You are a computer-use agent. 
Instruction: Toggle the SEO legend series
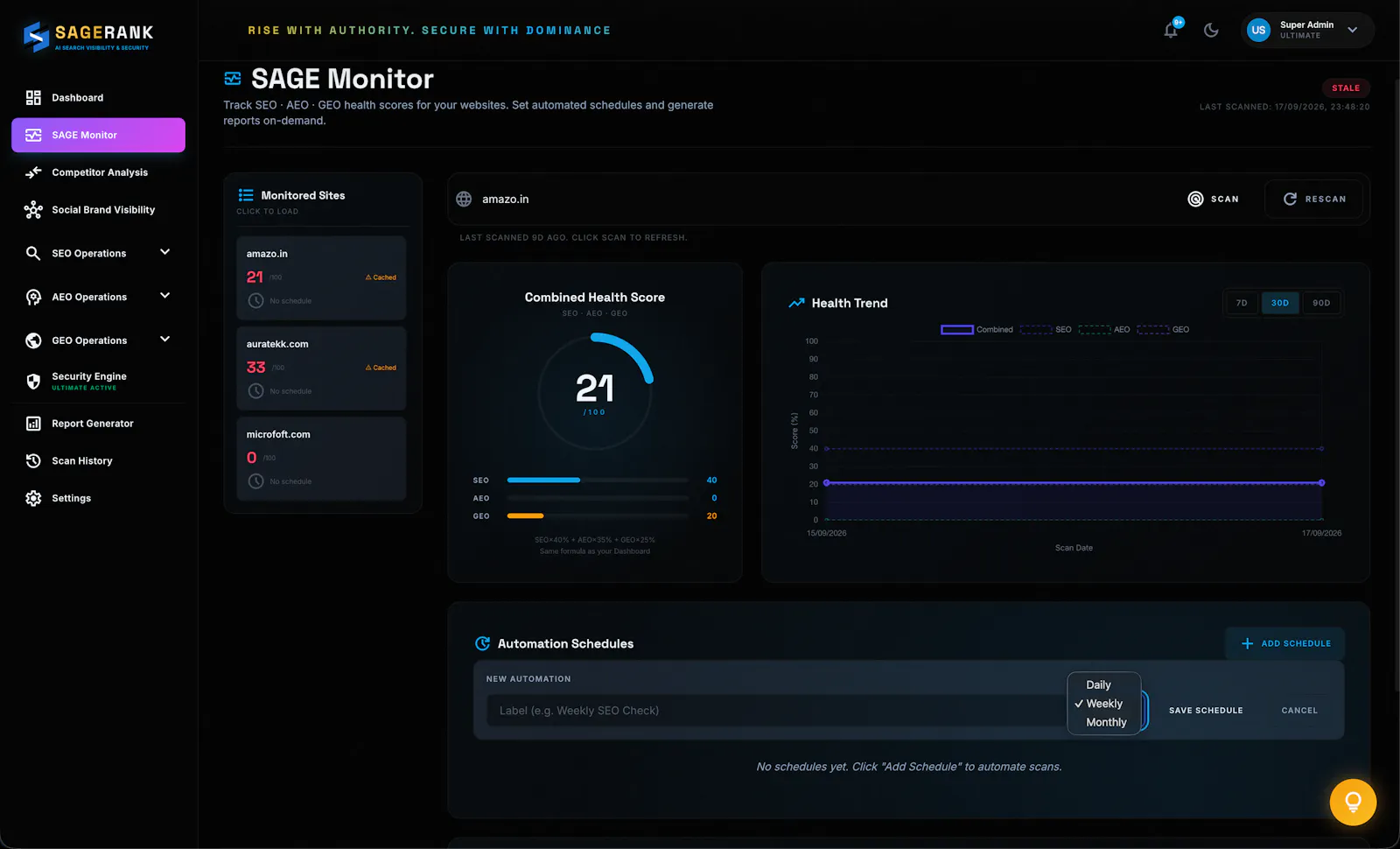(1046, 330)
